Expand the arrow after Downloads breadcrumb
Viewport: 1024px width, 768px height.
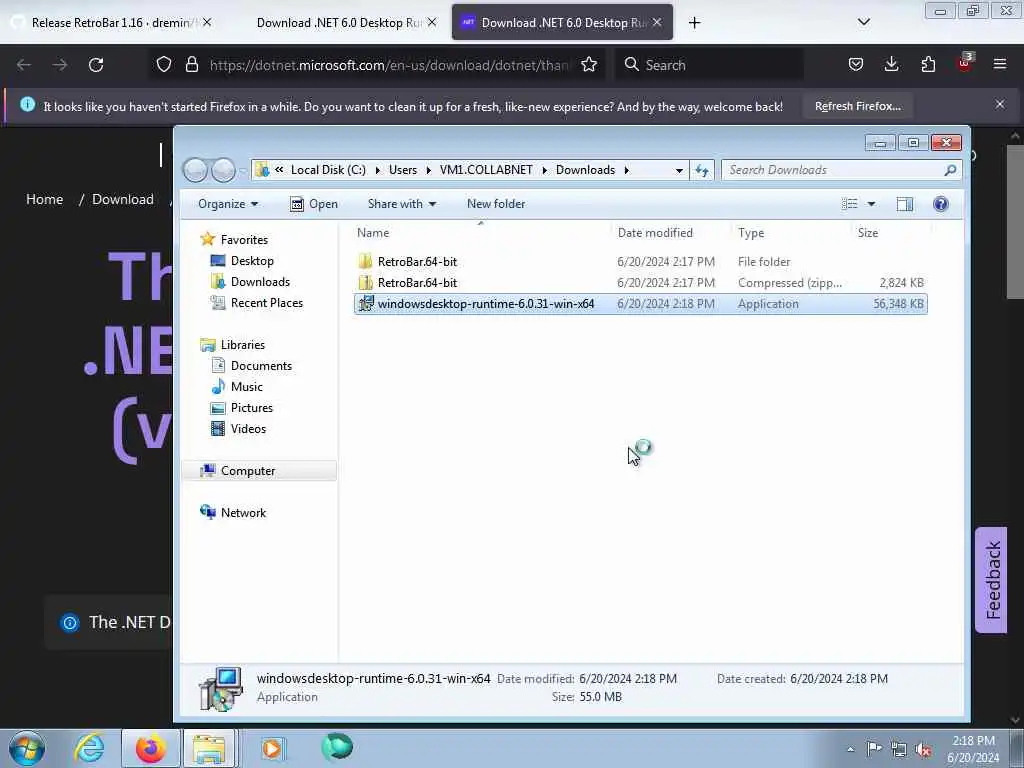[626, 170]
